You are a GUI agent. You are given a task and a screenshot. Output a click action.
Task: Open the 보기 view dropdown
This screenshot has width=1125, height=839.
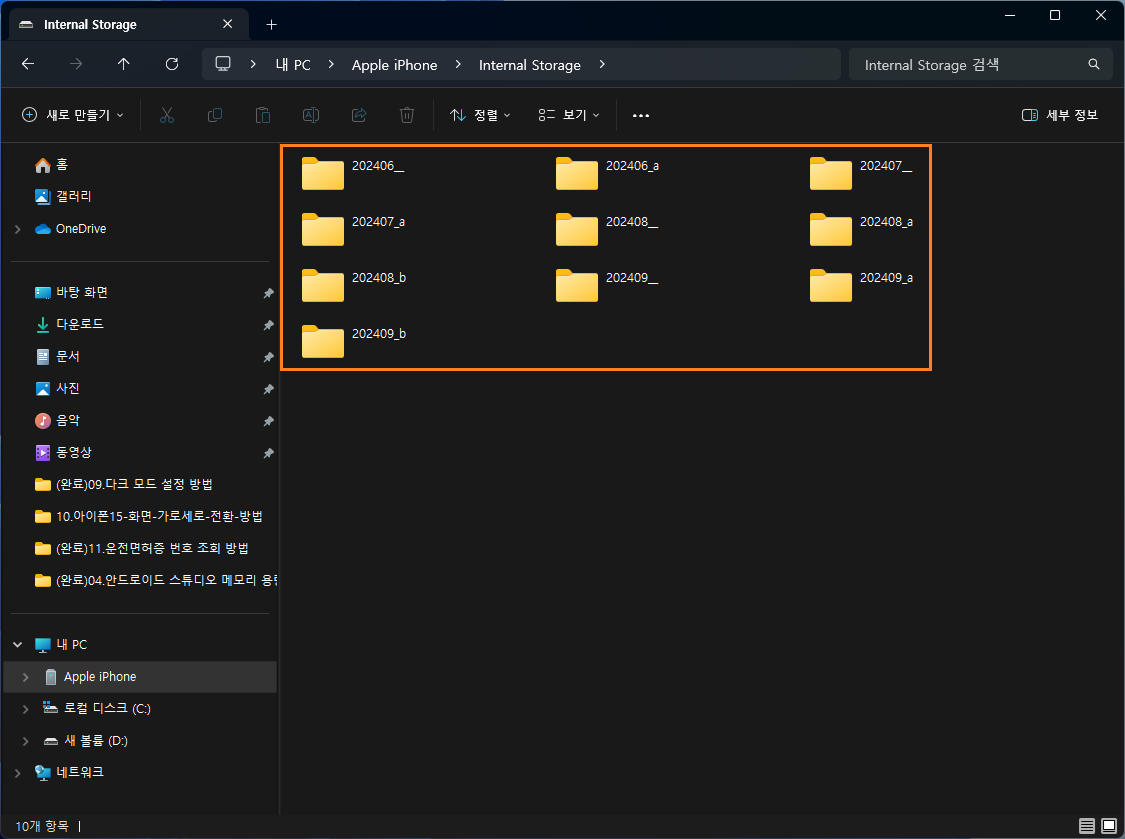click(x=569, y=115)
